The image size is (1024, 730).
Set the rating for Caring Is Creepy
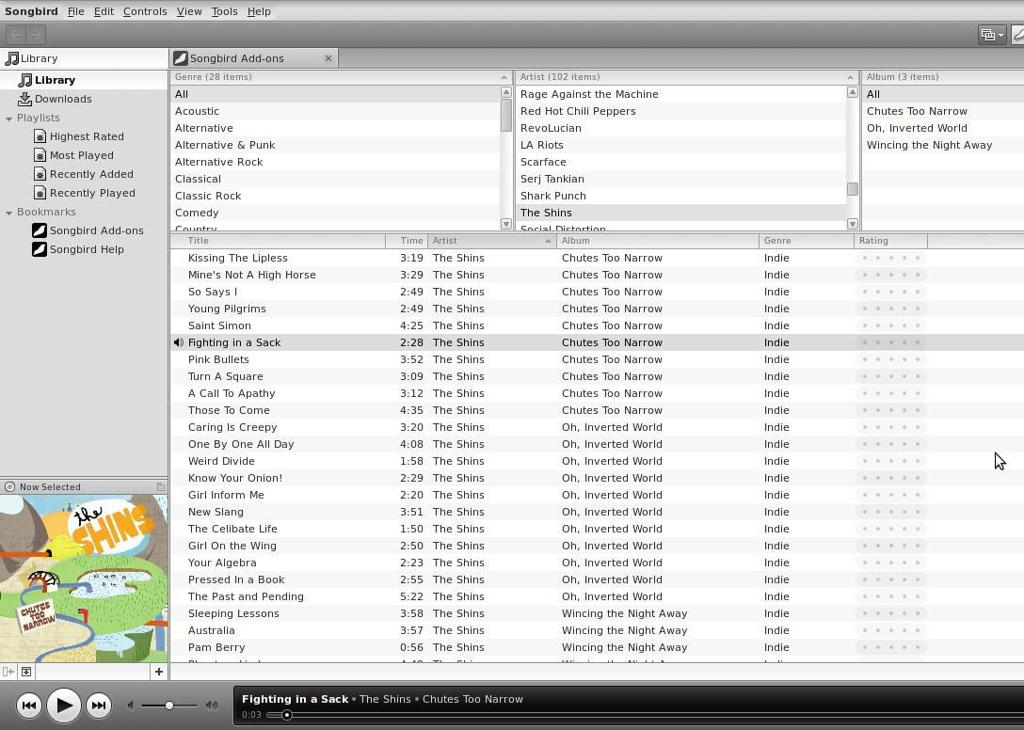click(891, 427)
